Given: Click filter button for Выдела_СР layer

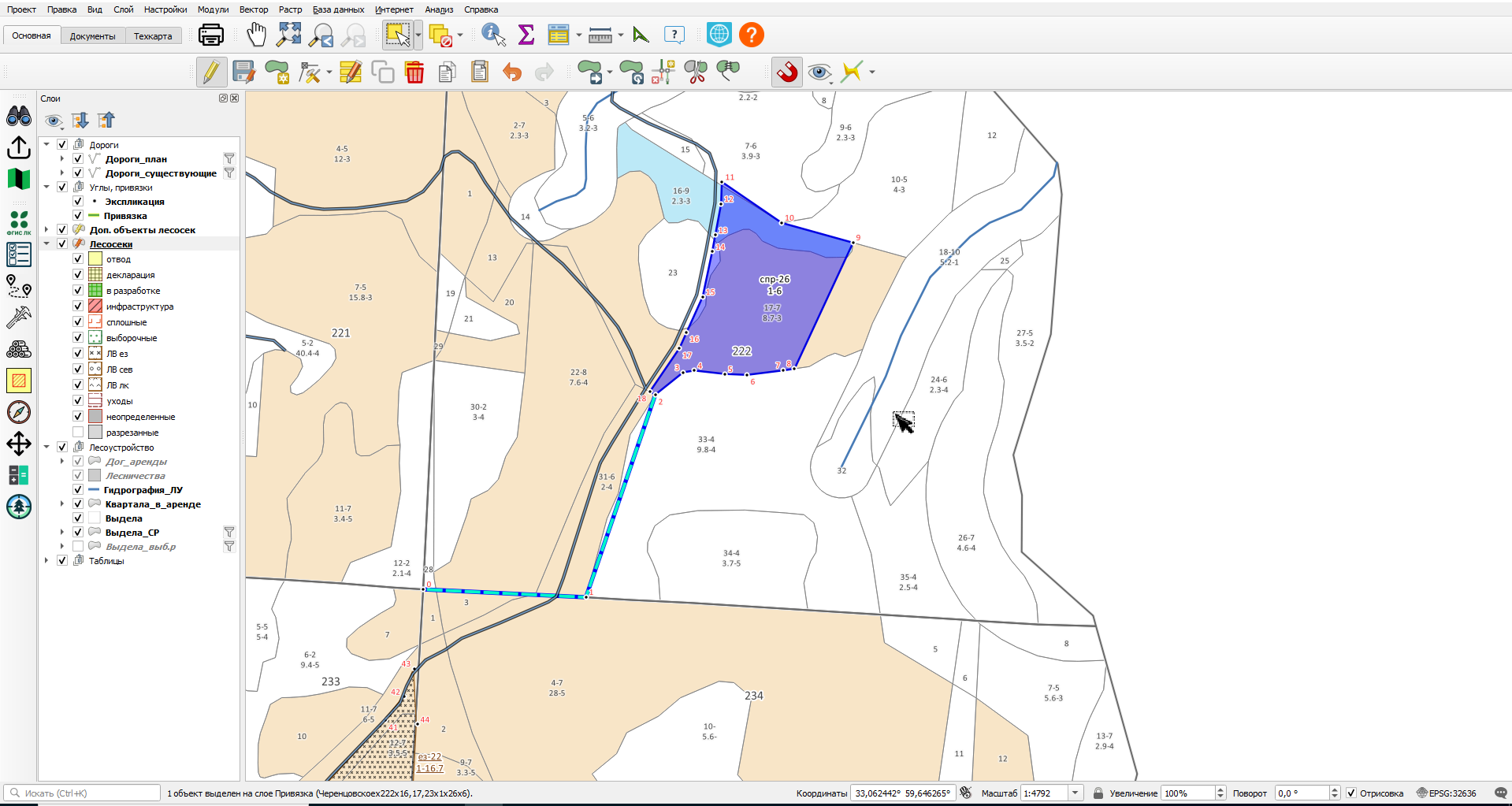Looking at the screenshot, I should (229, 533).
